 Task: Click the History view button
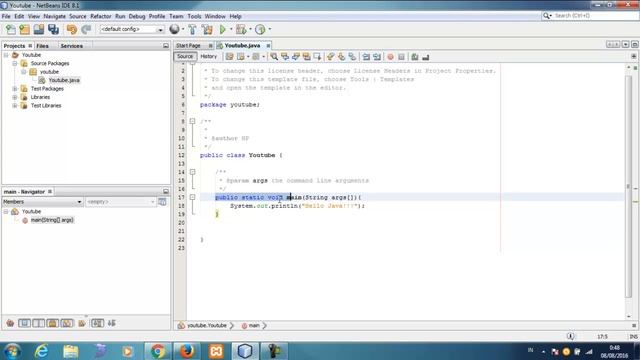pyautogui.click(x=209, y=56)
